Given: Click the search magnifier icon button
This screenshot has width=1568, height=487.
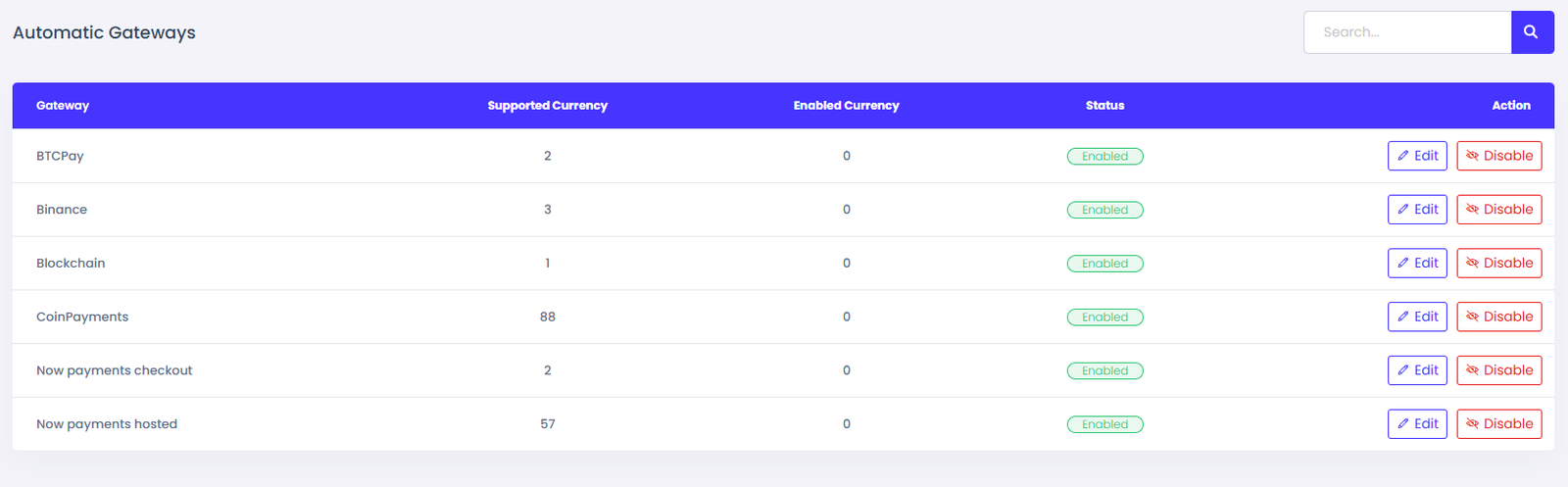Looking at the screenshot, I should (x=1532, y=32).
